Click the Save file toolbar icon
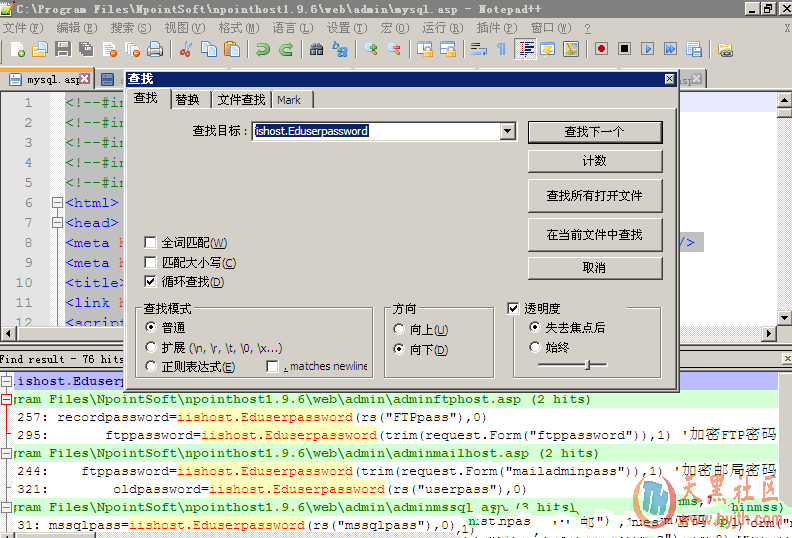792x538 pixels. 62,49
